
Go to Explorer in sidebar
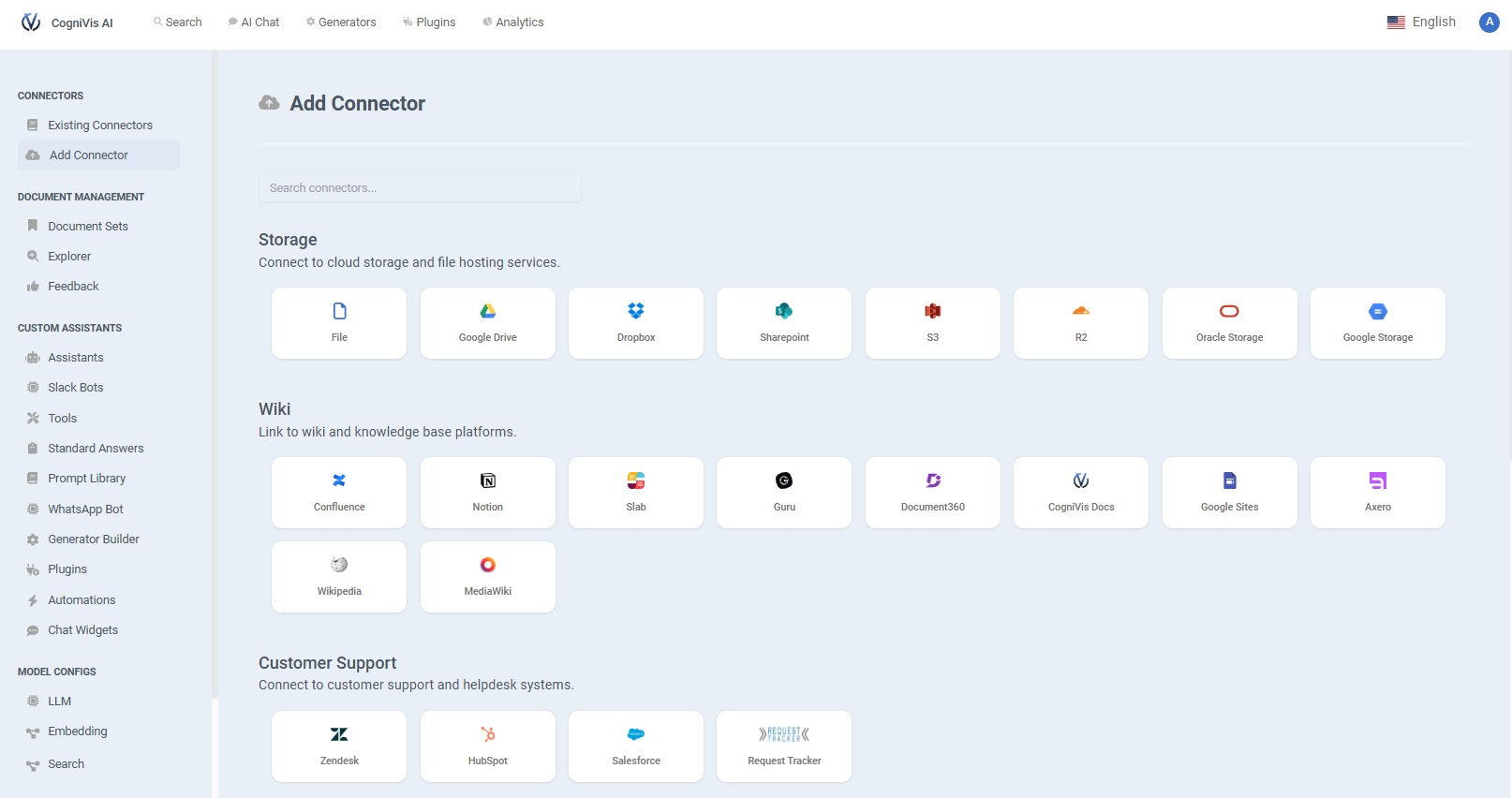[x=98, y=256]
